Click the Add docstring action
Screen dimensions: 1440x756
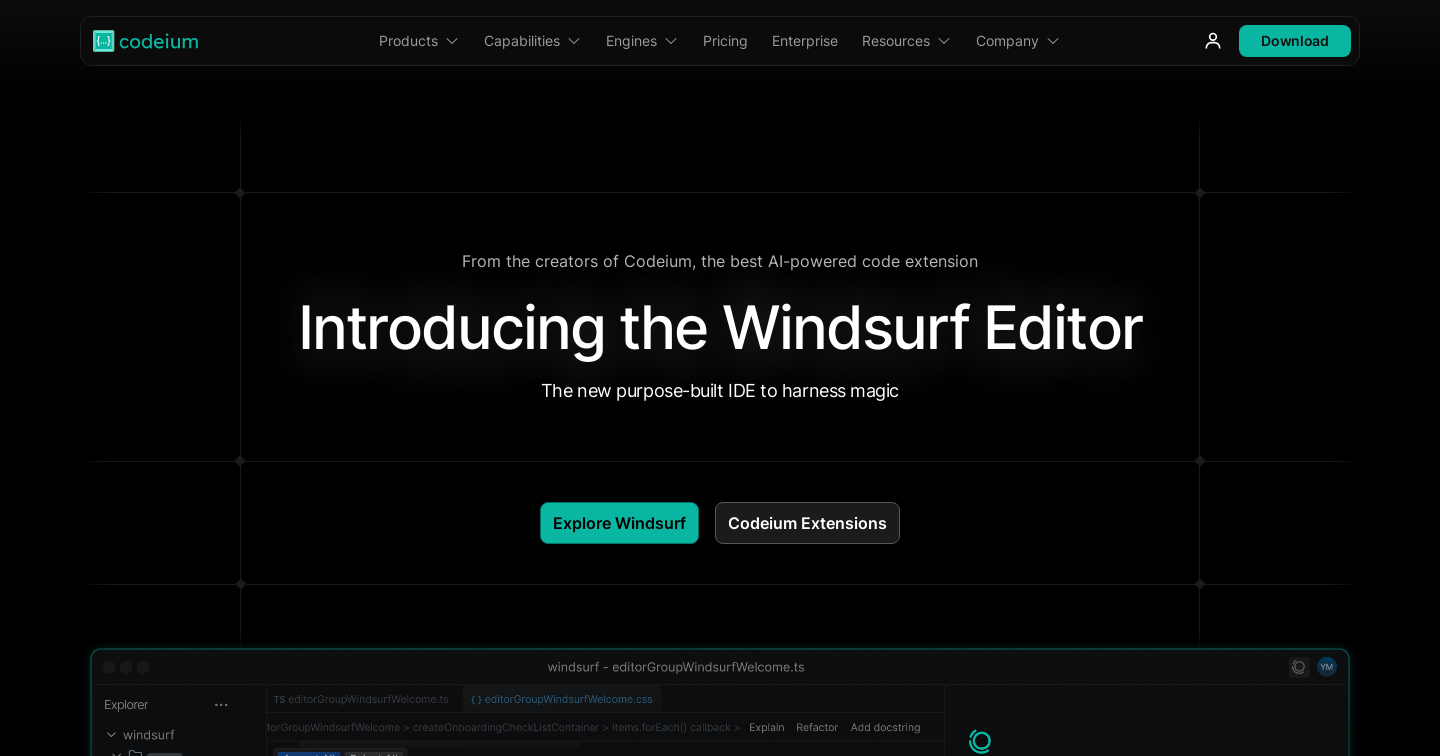point(886,727)
